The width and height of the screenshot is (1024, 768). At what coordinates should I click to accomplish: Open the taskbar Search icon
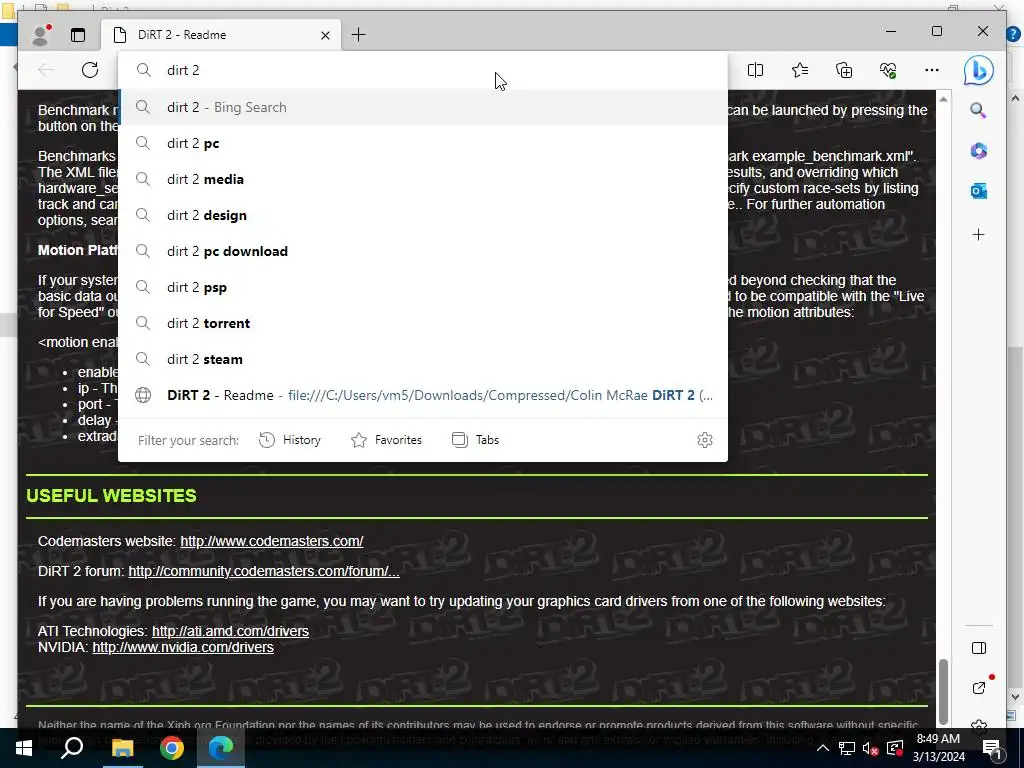72,748
